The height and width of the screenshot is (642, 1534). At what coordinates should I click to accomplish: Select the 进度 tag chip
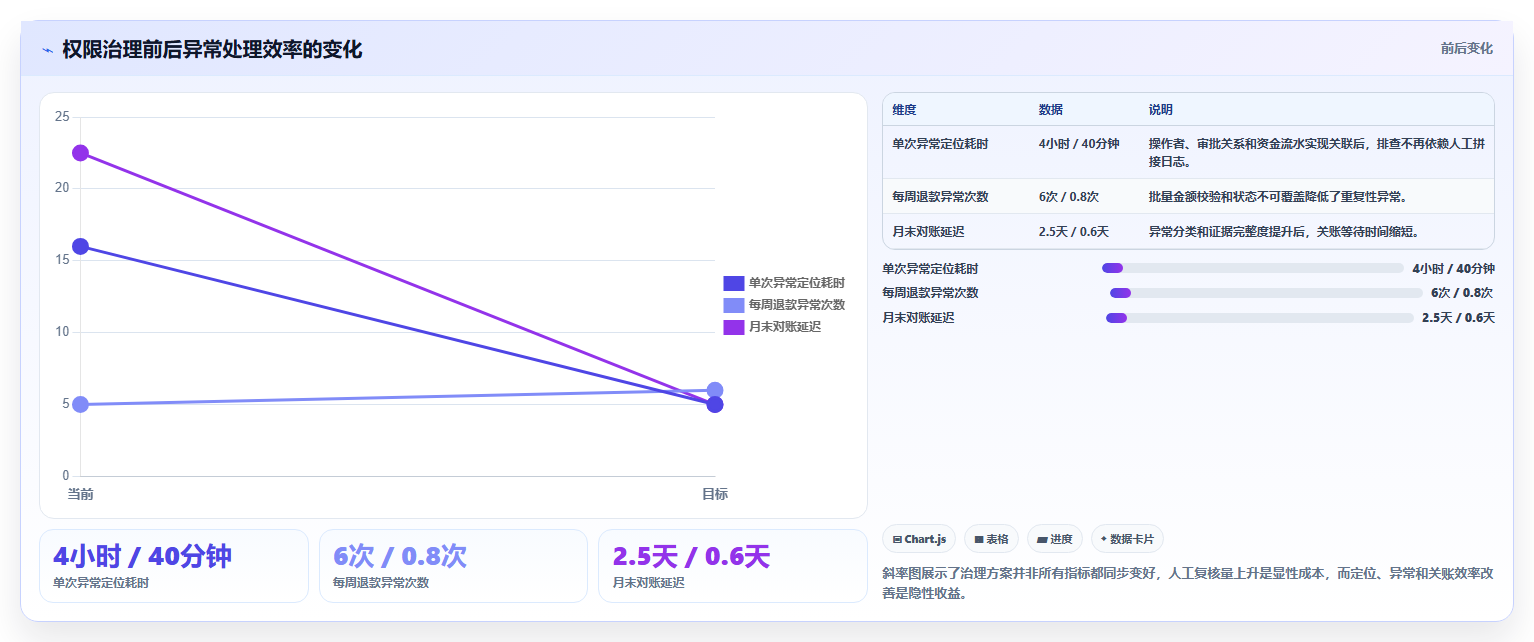coord(1055,539)
